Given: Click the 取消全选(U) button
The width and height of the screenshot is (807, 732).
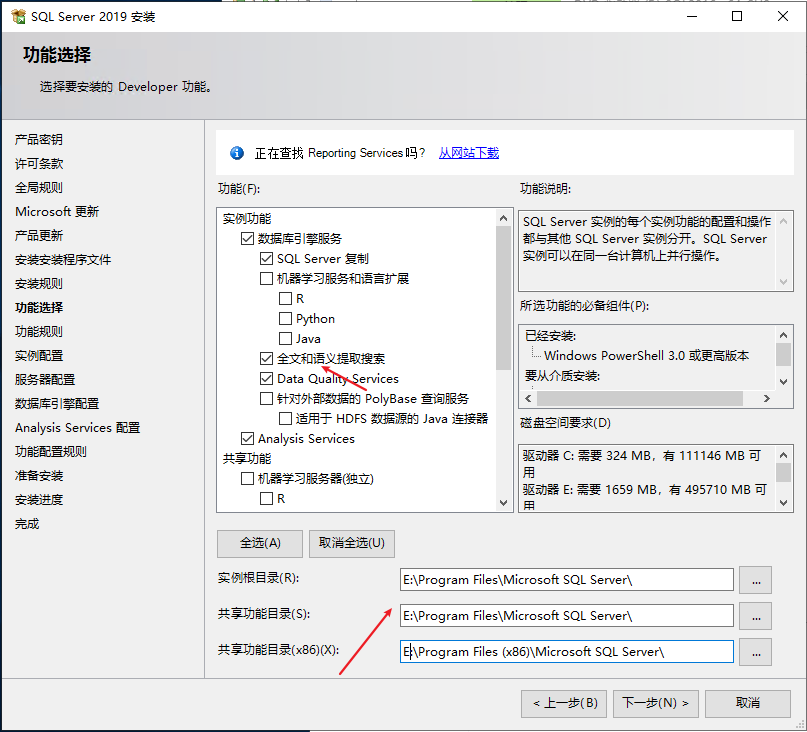Looking at the screenshot, I should [x=352, y=544].
